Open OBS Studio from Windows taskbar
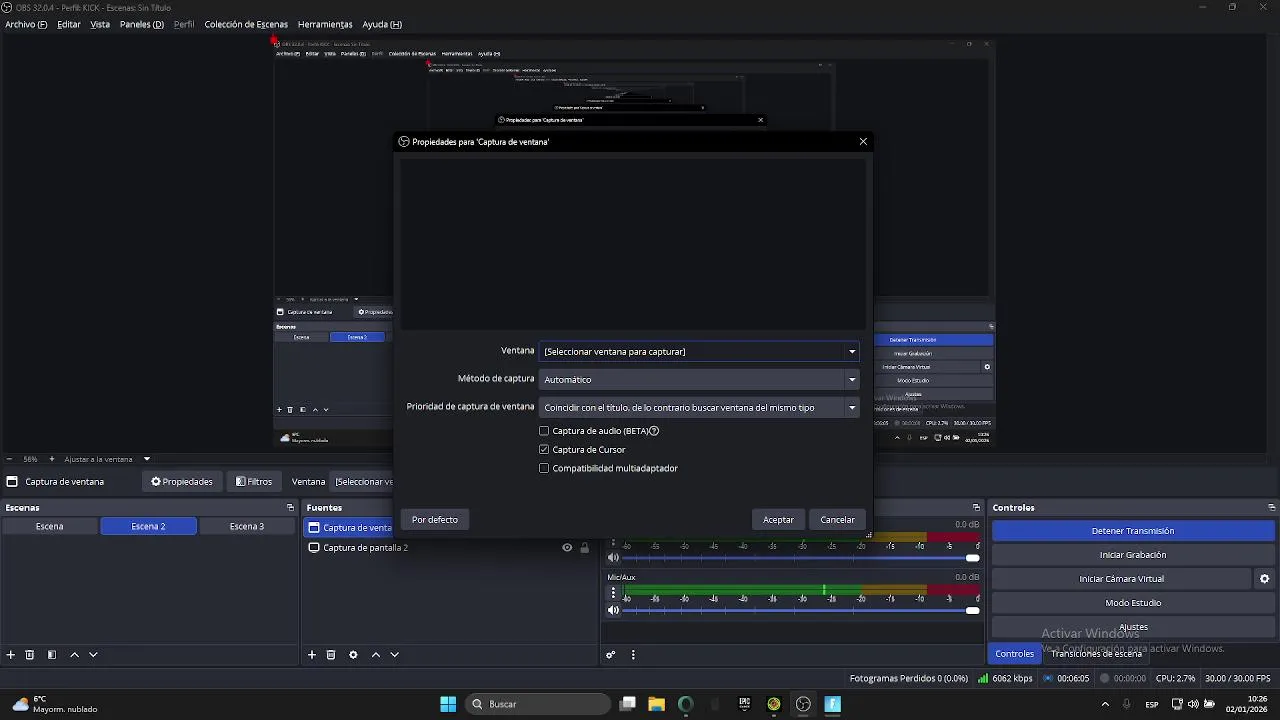1280x720 pixels. click(x=803, y=704)
